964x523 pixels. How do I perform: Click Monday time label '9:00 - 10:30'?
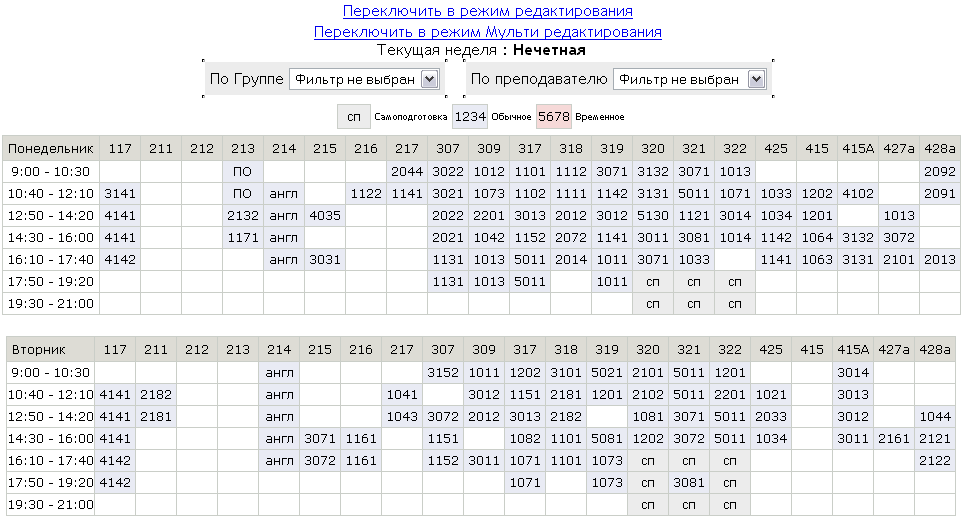point(51,171)
